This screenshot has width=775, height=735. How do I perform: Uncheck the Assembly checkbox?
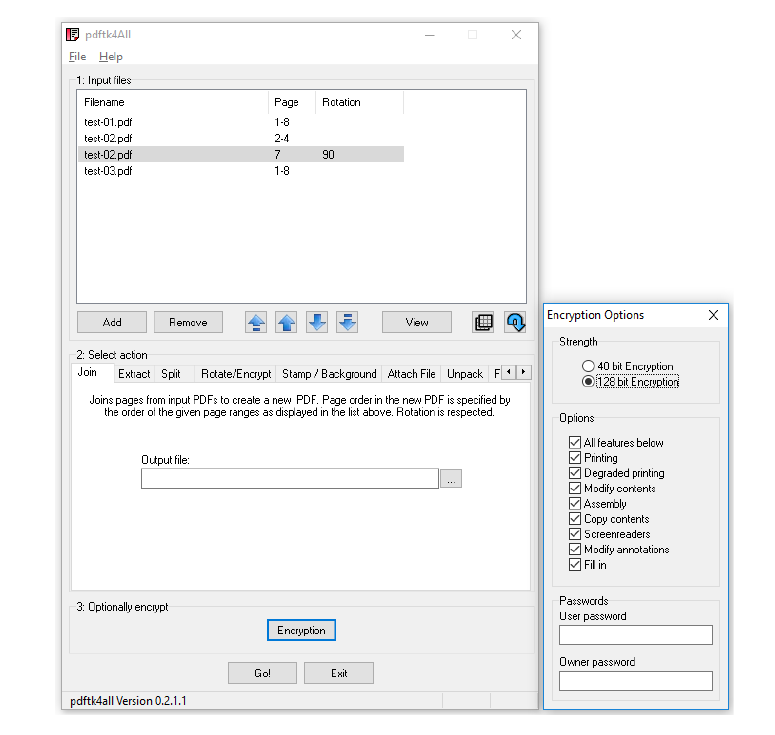574,503
